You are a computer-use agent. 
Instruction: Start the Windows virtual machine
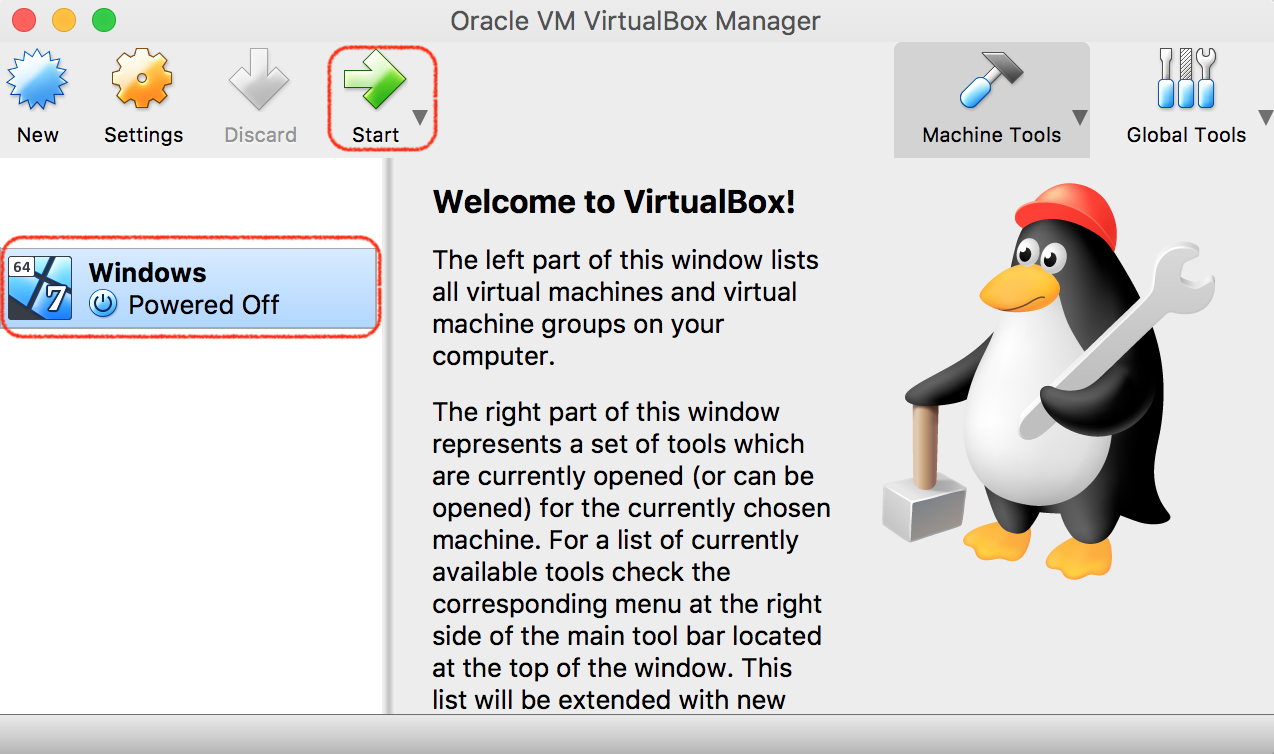[375, 98]
